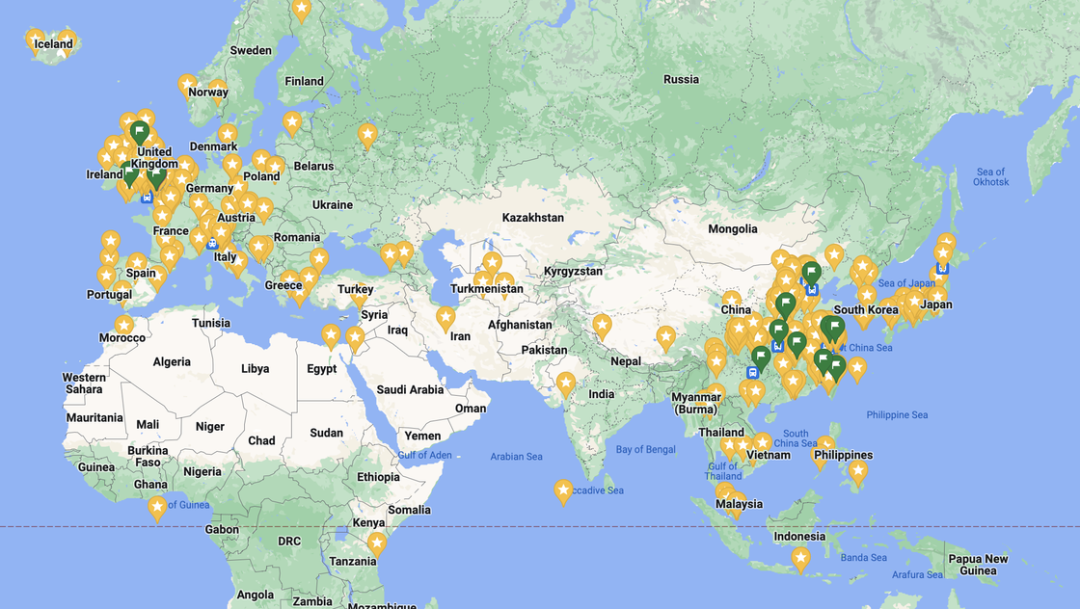1080x609 pixels.
Task: Click the Ethiopia country label
Action: point(378,477)
